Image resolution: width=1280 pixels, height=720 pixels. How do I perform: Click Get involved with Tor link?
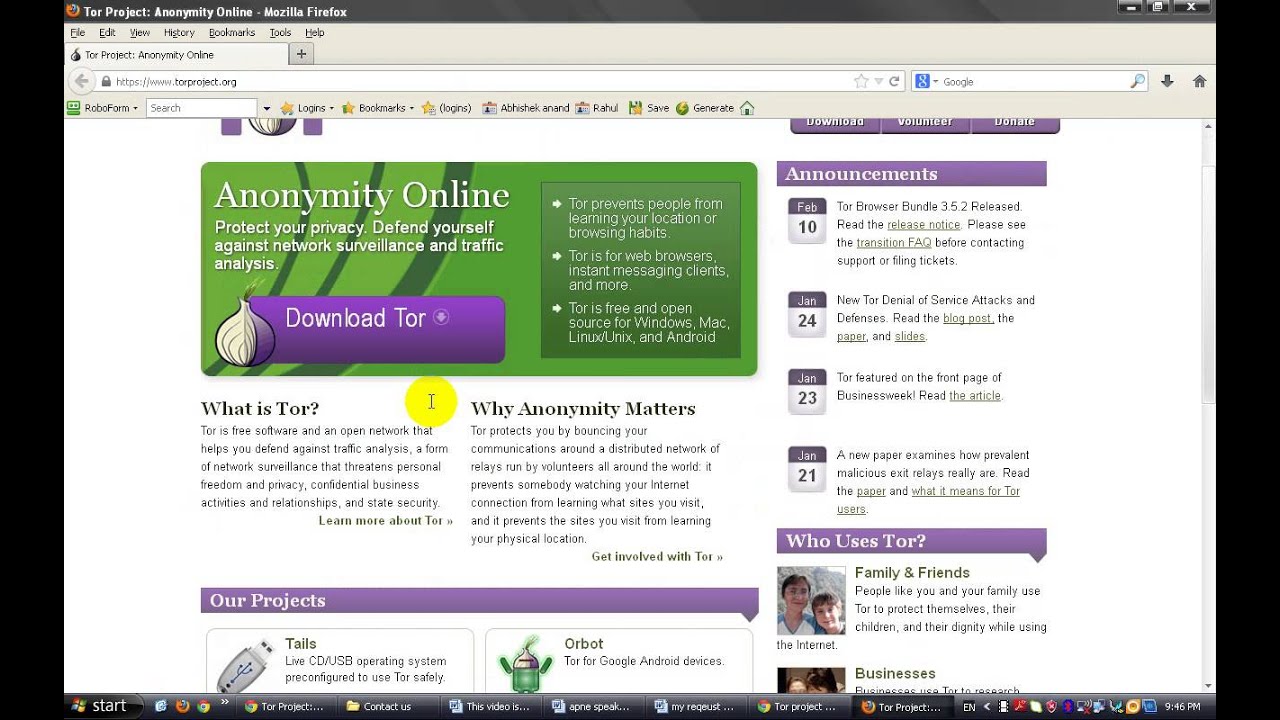coord(657,557)
